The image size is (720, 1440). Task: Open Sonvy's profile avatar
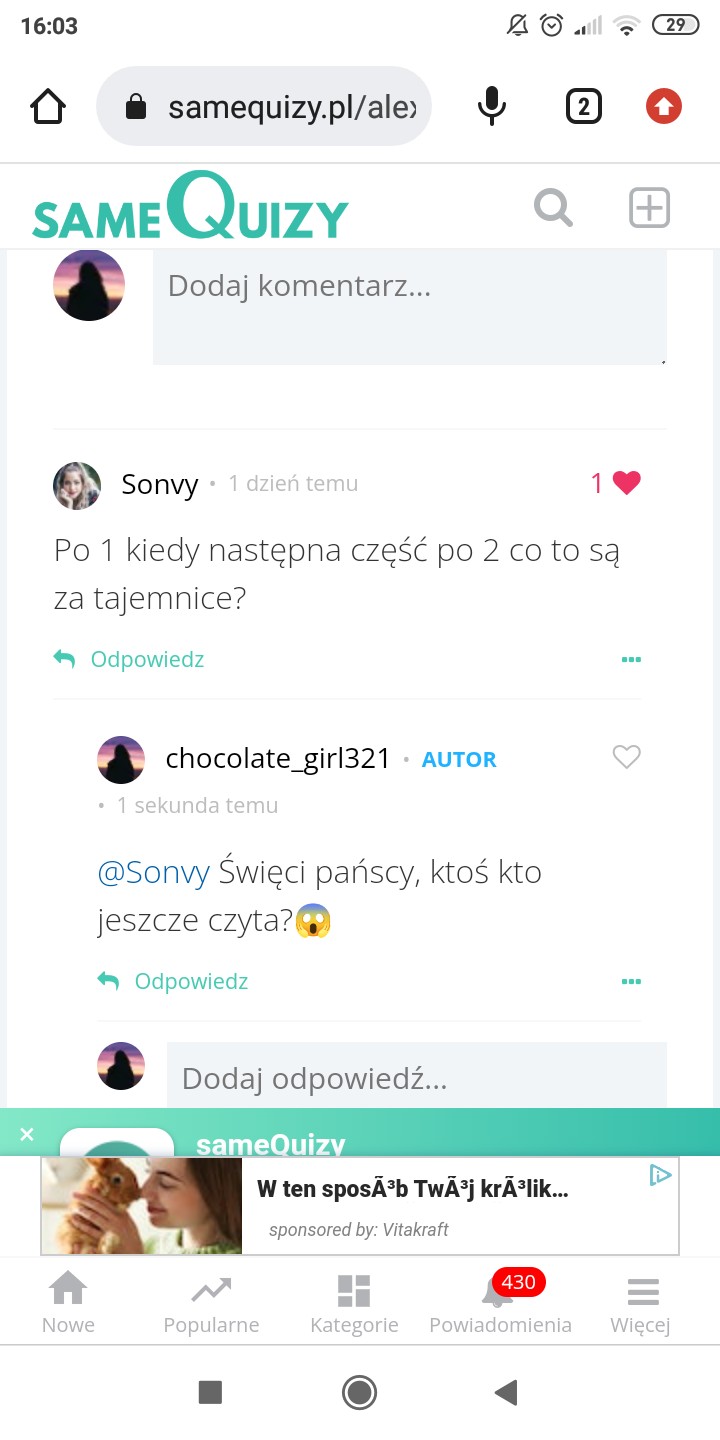(77, 486)
